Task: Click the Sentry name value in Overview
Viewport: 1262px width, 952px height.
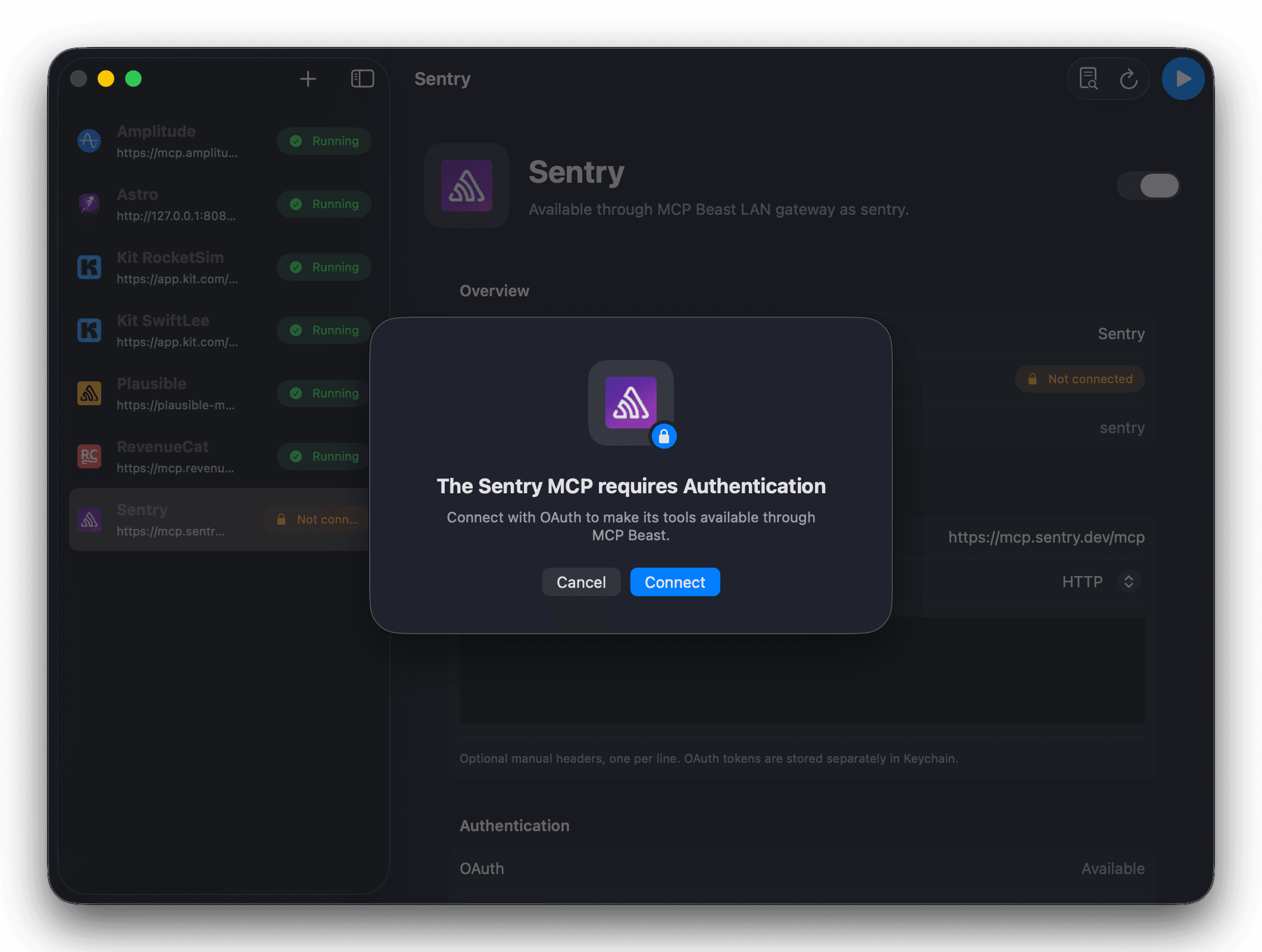Action: tap(1121, 334)
